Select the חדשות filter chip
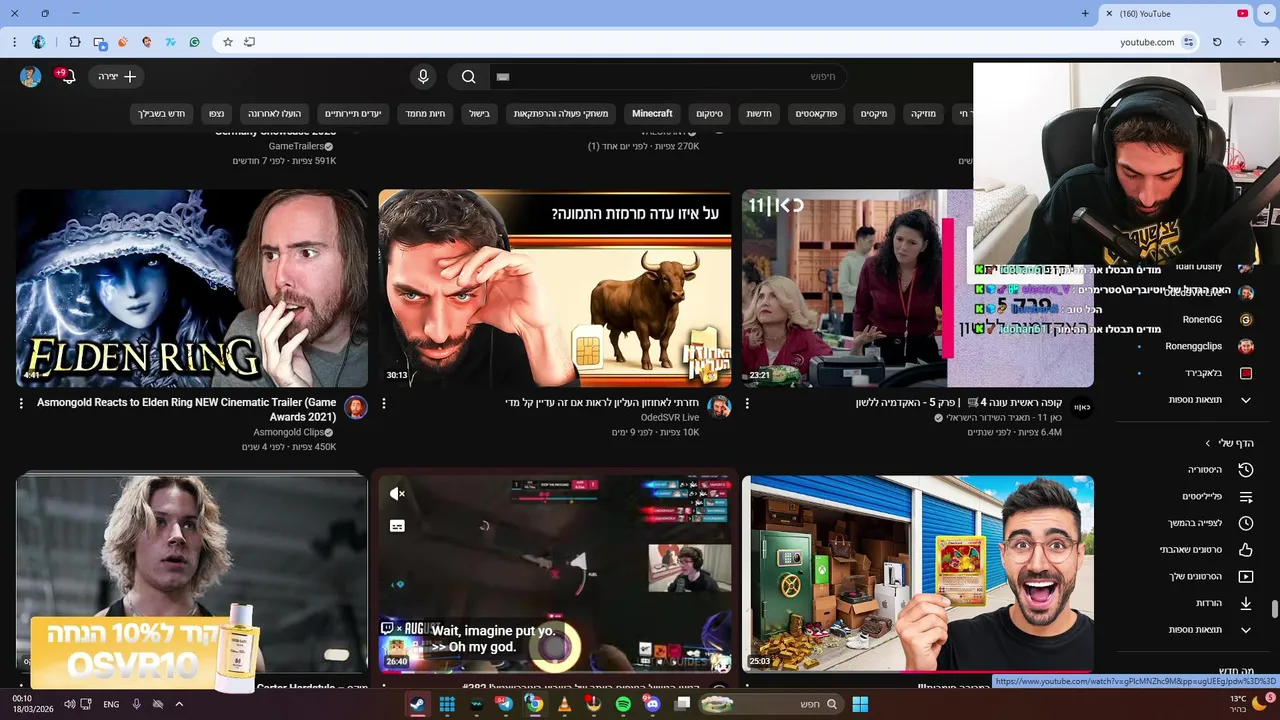Screen dimensions: 1280x720 [759, 114]
